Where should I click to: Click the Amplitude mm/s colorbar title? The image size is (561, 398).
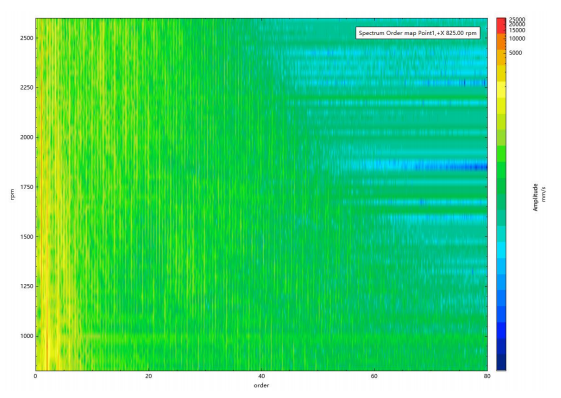pos(540,197)
